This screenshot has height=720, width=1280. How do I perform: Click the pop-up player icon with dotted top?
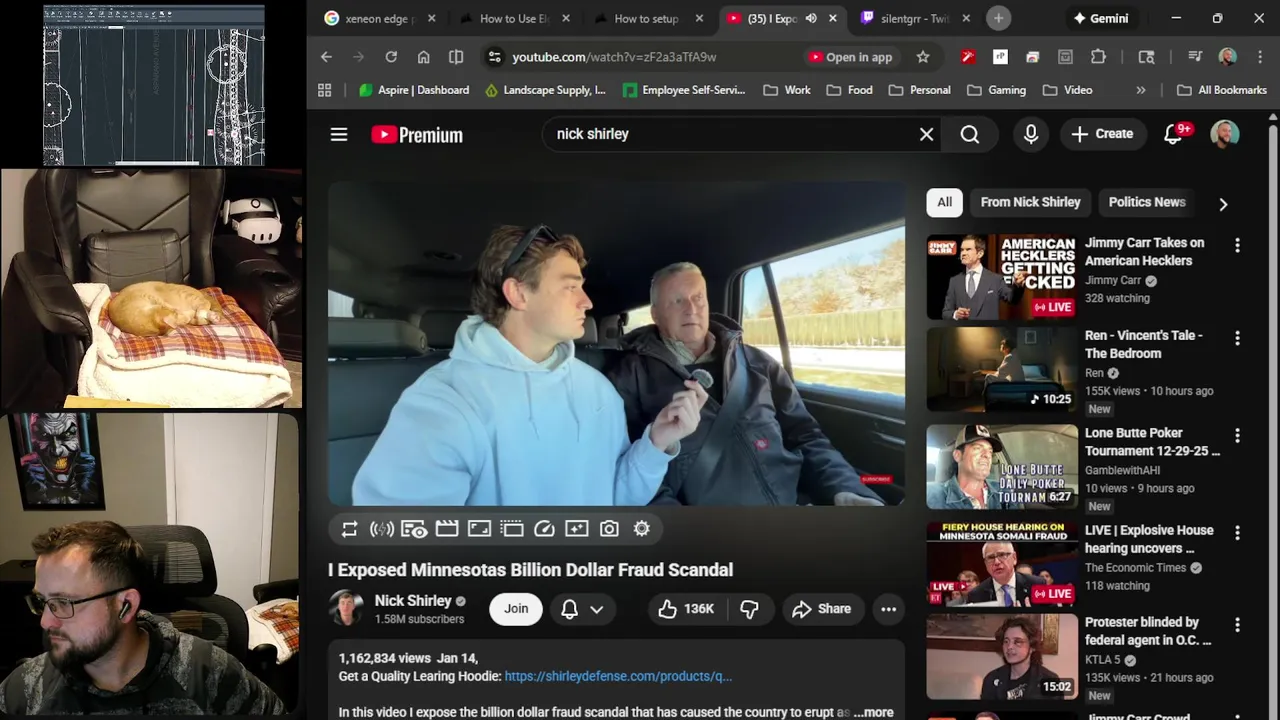point(512,529)
